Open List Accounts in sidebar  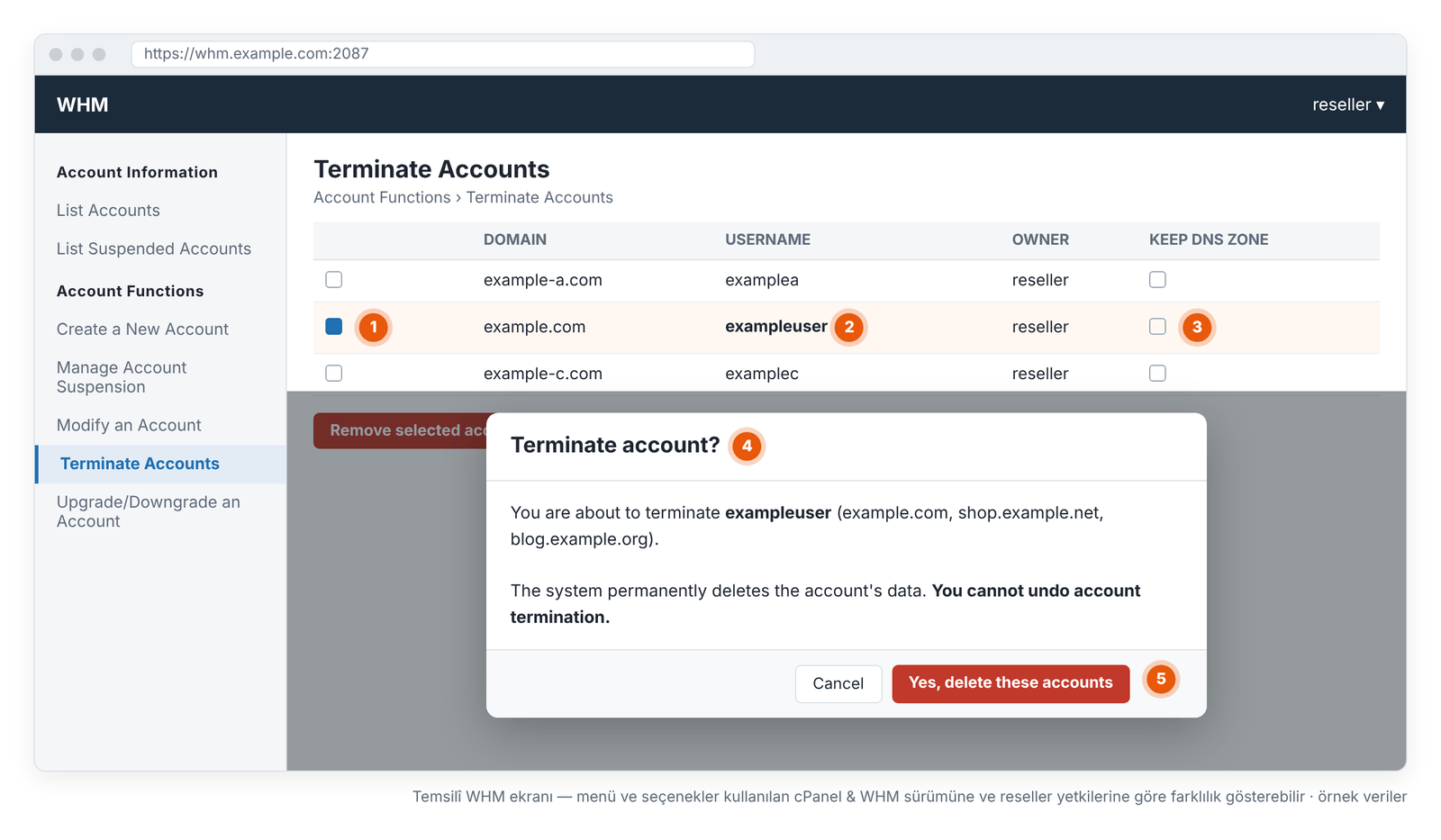tap(108, 211)
